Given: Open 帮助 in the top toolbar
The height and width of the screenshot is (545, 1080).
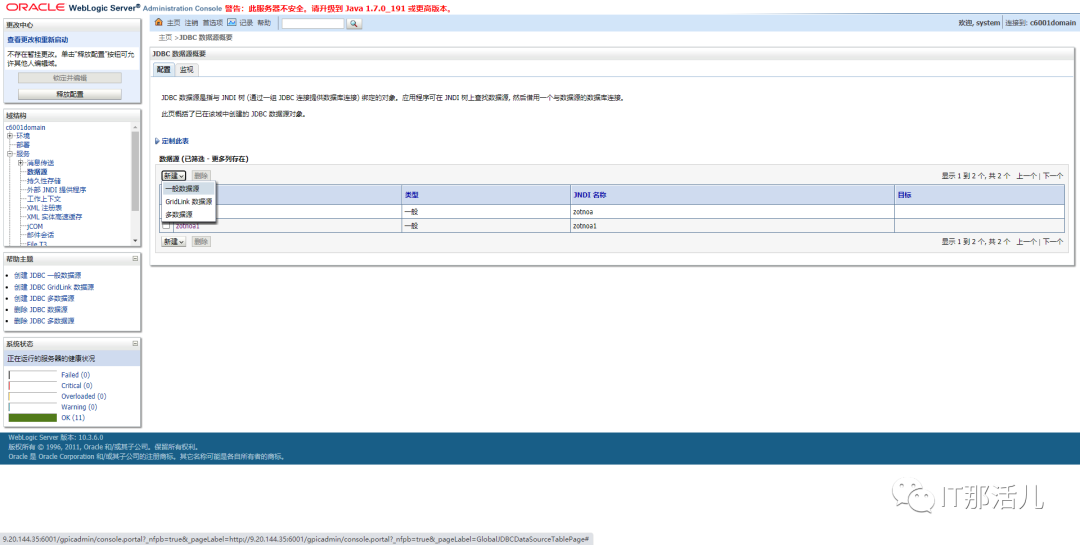Looking at the screenshot, I should [264, 23].
